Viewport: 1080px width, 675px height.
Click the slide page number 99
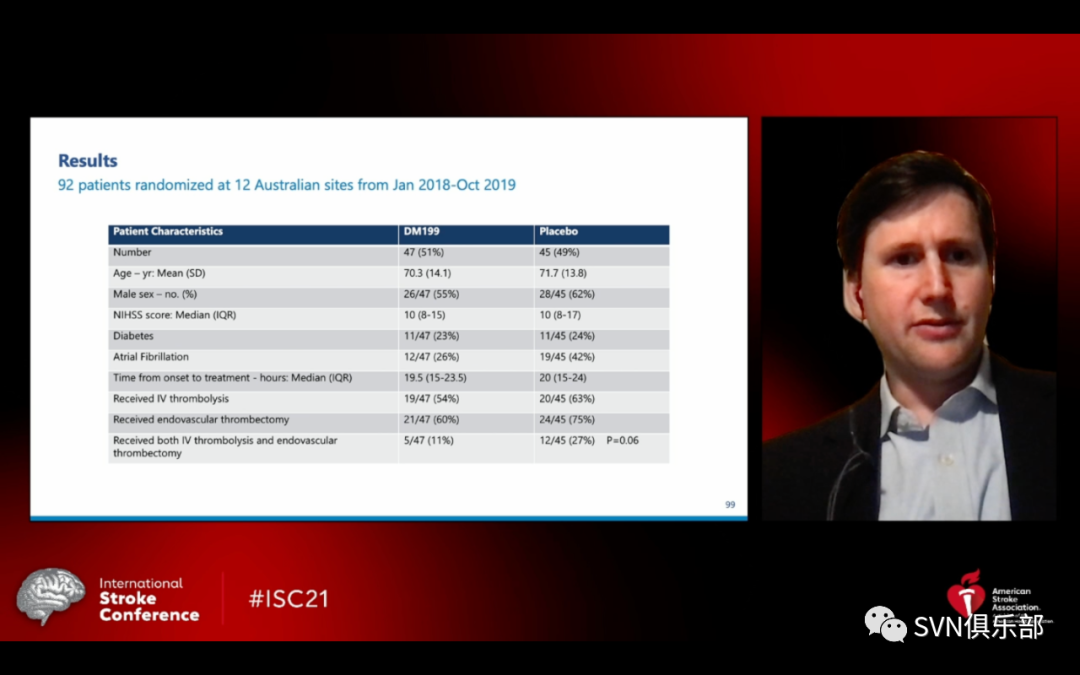point(730,505)
